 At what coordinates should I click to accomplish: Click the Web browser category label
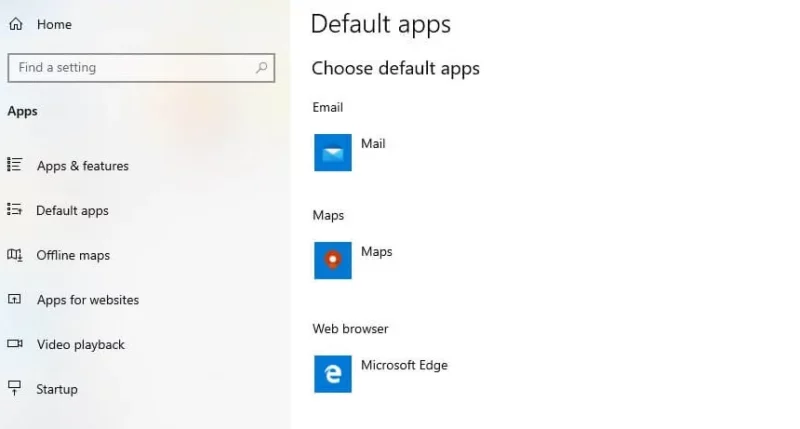(350, 329)
